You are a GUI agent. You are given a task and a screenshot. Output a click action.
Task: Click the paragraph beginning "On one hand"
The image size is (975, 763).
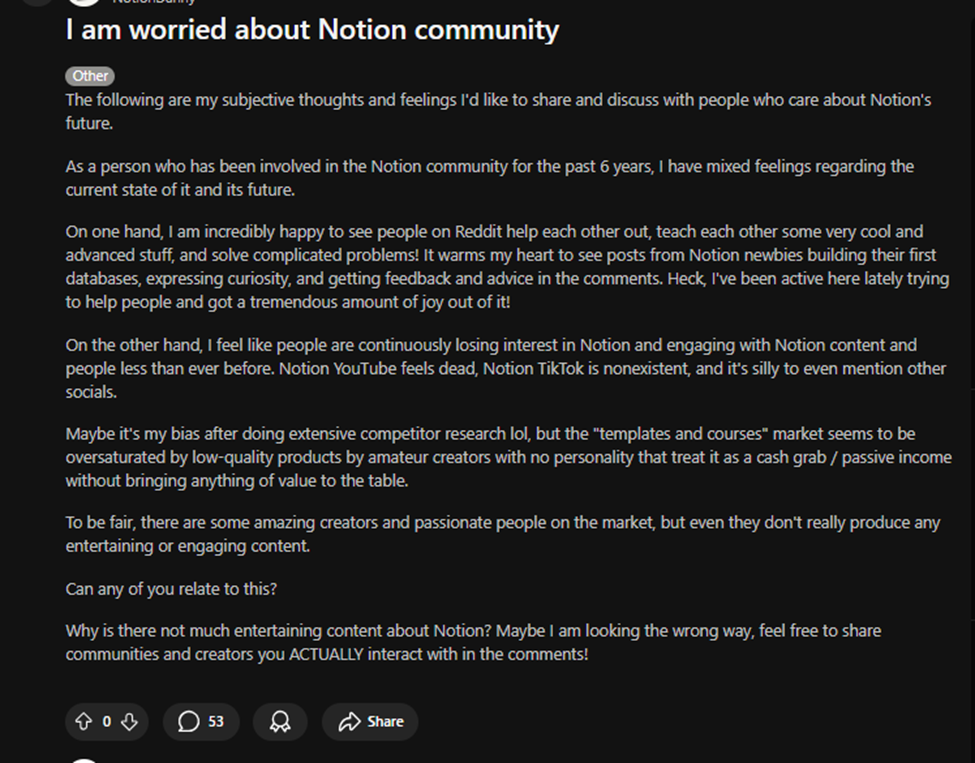tap(506, 267)
